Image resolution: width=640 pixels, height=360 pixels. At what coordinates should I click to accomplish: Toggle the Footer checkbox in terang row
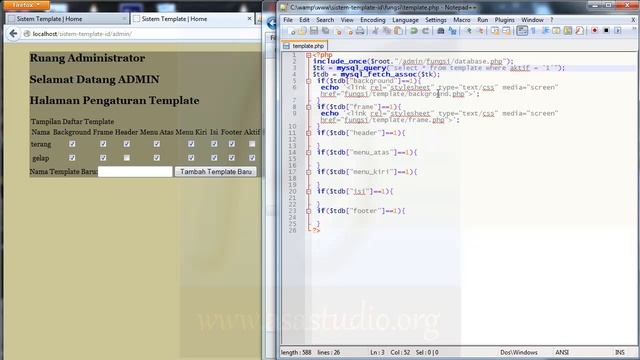231,144
